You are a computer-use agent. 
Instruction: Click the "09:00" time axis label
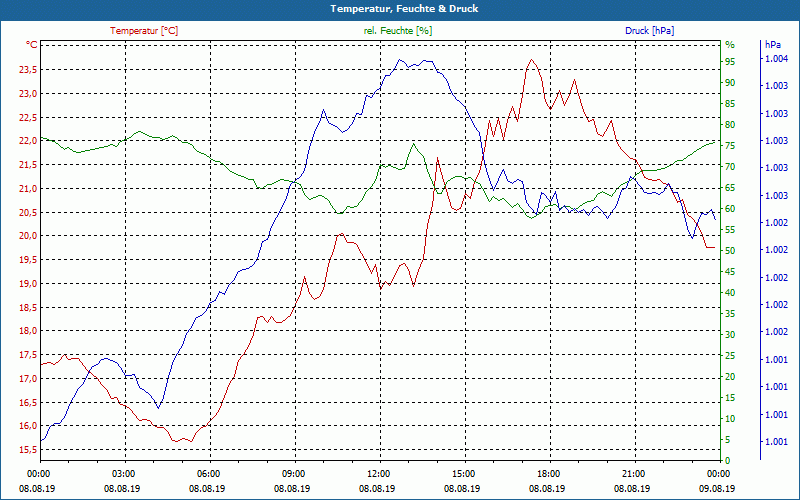point(293,473)
